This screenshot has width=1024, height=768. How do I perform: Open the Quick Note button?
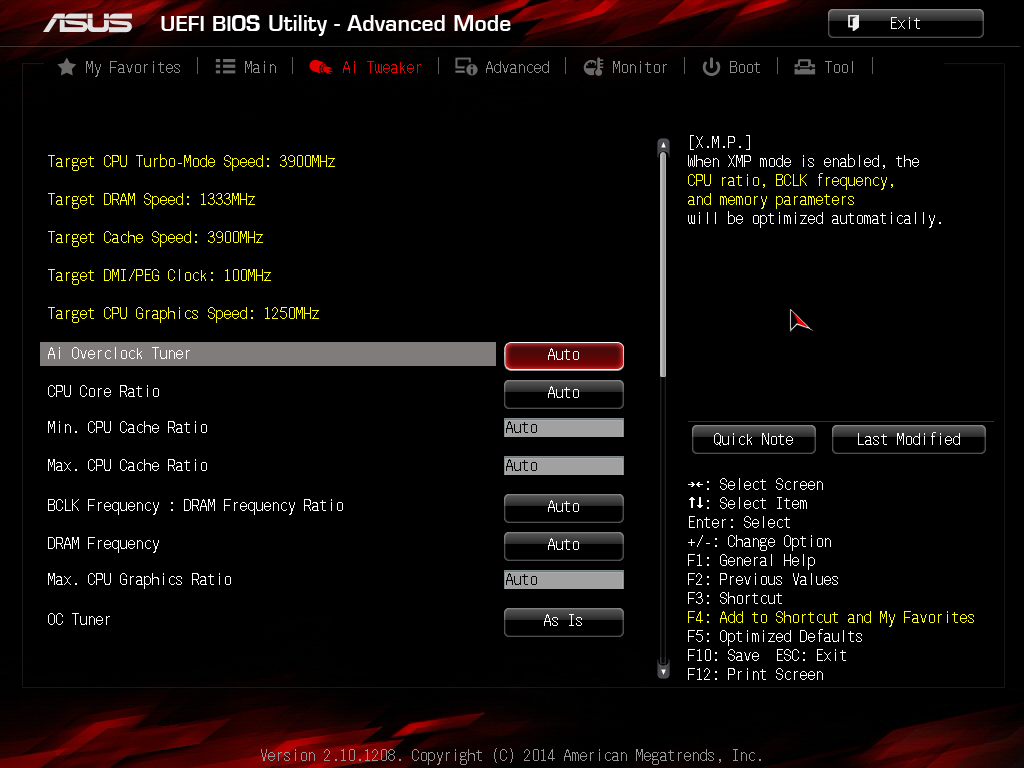click(x=754, y=440)
